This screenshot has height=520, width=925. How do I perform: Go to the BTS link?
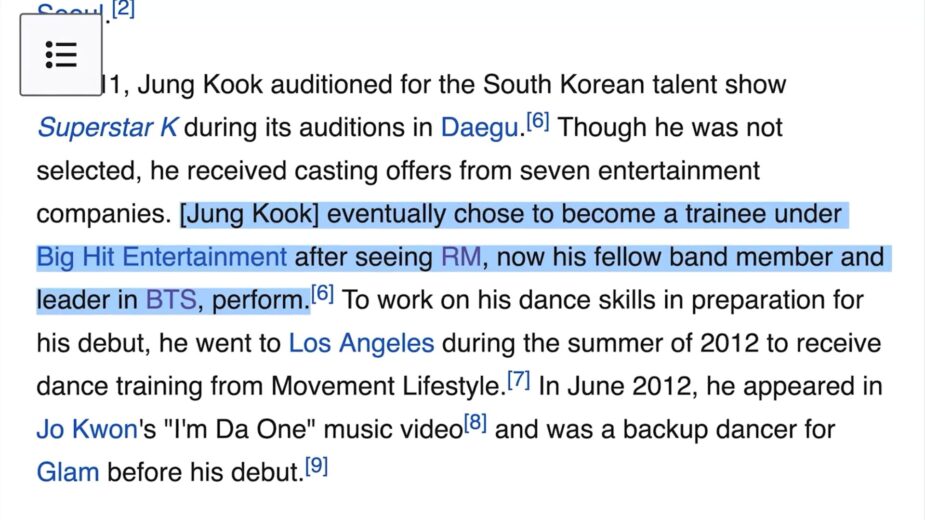171,301
